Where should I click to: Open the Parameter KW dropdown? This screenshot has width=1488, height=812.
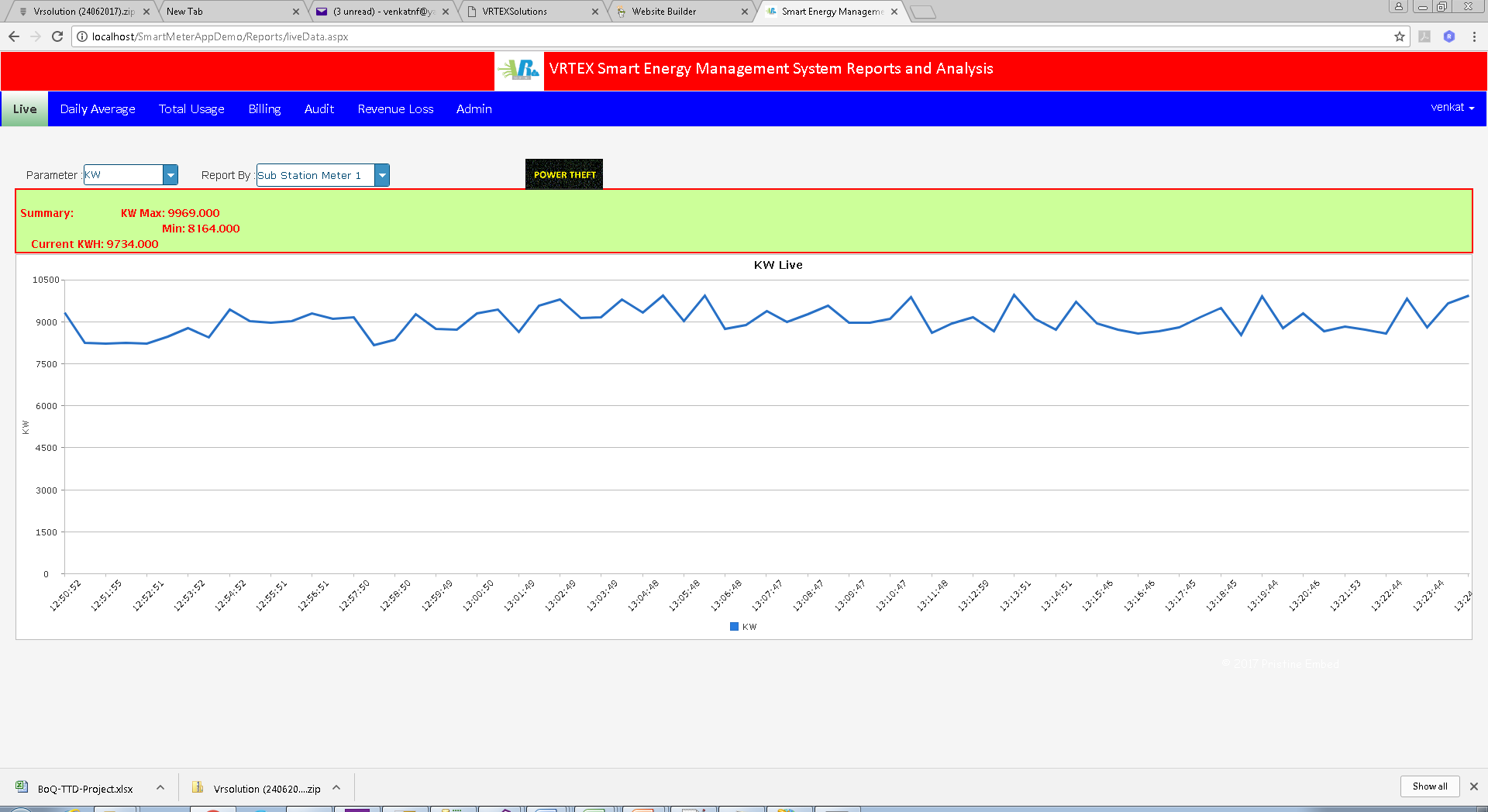click(170, 175)
